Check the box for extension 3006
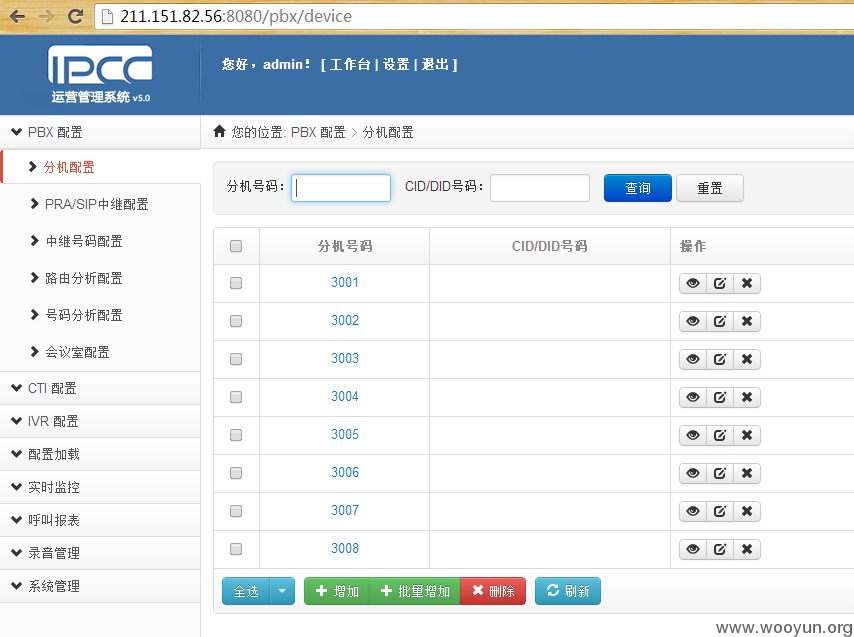This screenshot has height=637, width=854. click(236, 473)
